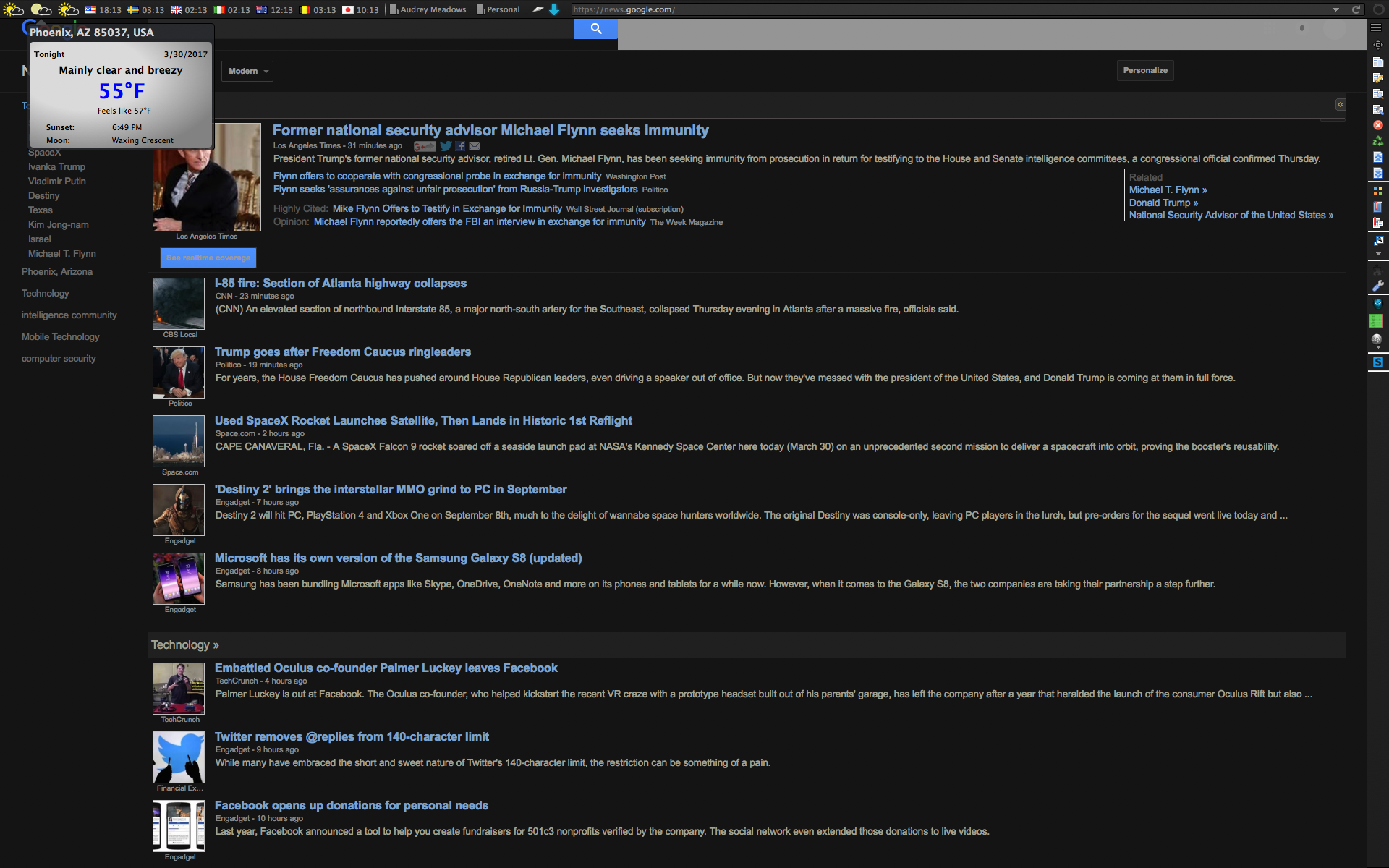Open the hamburger menu icon at top right

(x=1376, y=27)
